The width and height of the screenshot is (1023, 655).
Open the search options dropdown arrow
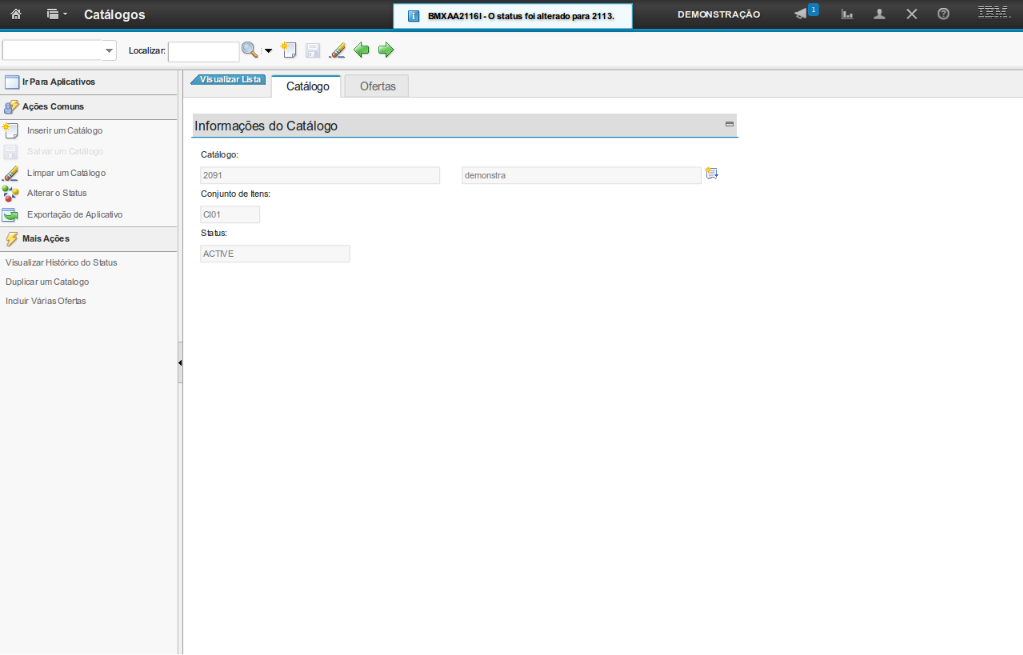tap(268, 51)
